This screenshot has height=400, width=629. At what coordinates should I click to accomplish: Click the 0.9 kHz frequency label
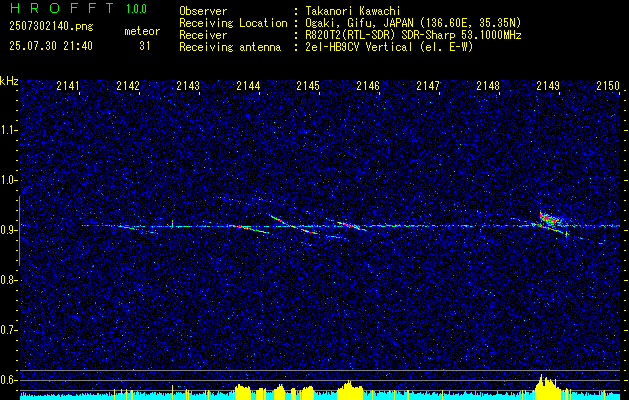tap(8, 230)
